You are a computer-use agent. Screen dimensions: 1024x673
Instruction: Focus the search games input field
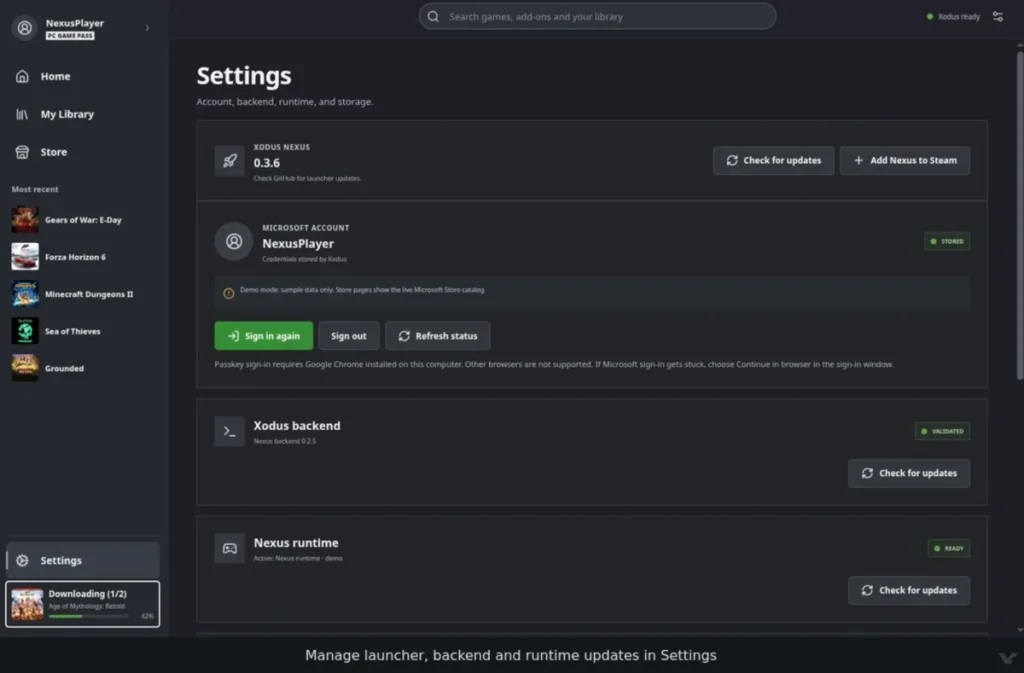click(x=597, y=16)
